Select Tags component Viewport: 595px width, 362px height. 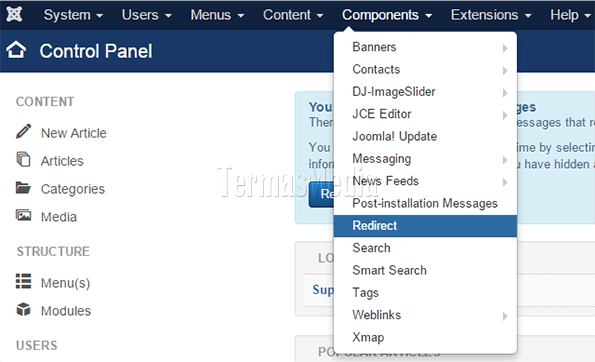point(425,293)
